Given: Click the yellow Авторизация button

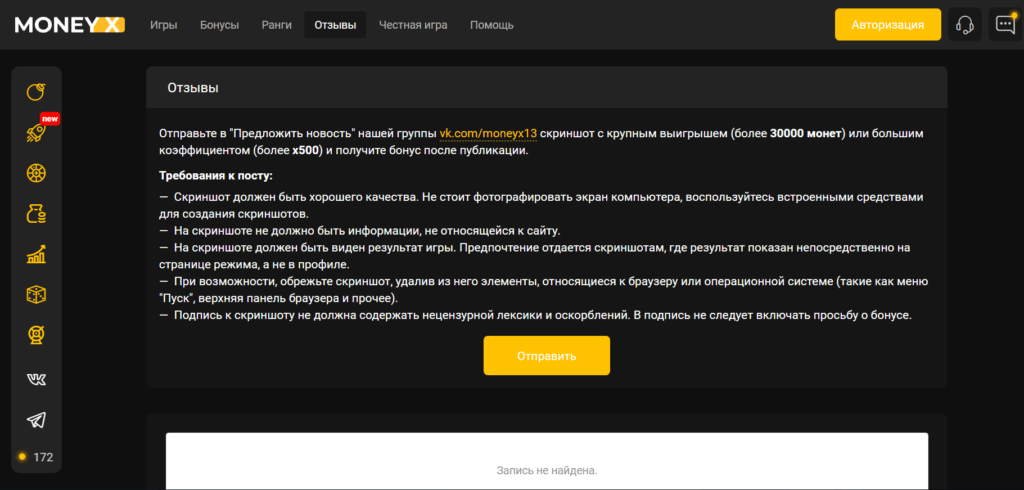Looking at the screenshot, I should coord(888,25).
